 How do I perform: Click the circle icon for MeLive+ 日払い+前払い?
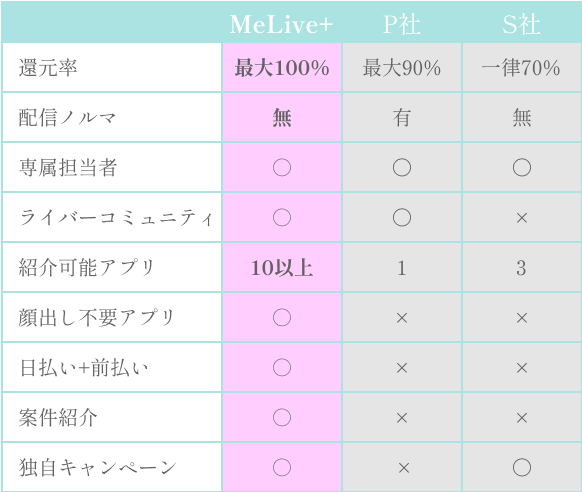(x=282, y=367)
